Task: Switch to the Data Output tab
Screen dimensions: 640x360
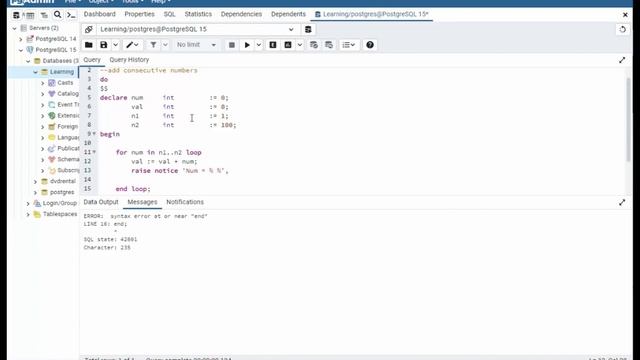Action: 101,202
